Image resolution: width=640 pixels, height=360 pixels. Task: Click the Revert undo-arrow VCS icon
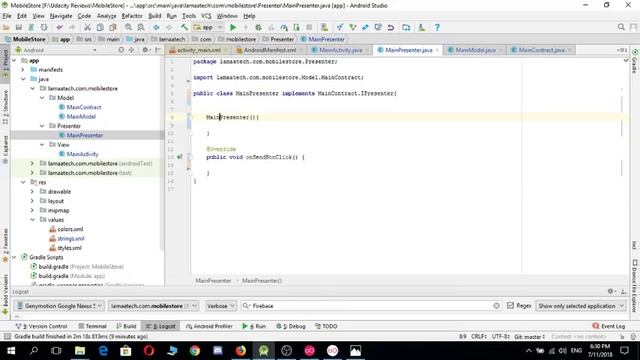[391, 27]
